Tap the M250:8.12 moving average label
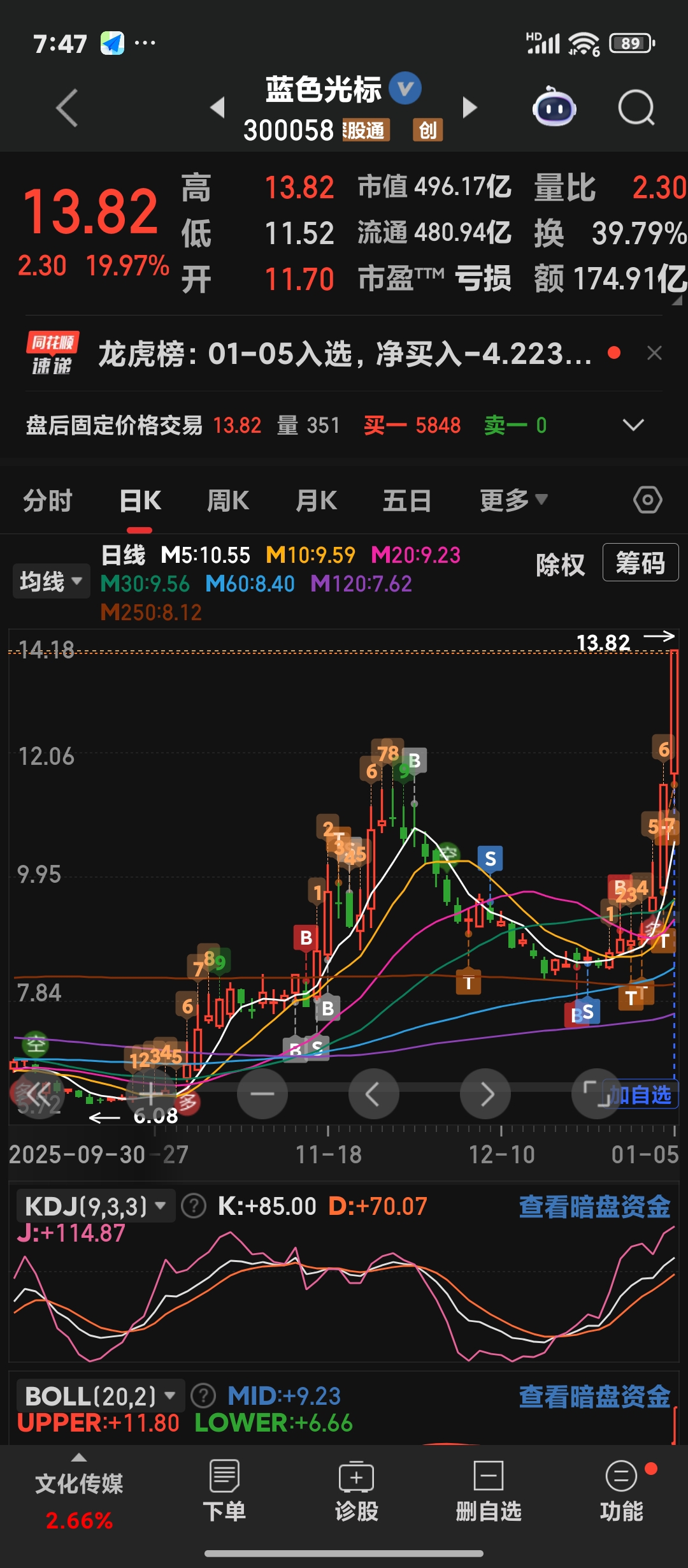The width and height of the screenshot is (688, 1568). [x=151, y=613]
